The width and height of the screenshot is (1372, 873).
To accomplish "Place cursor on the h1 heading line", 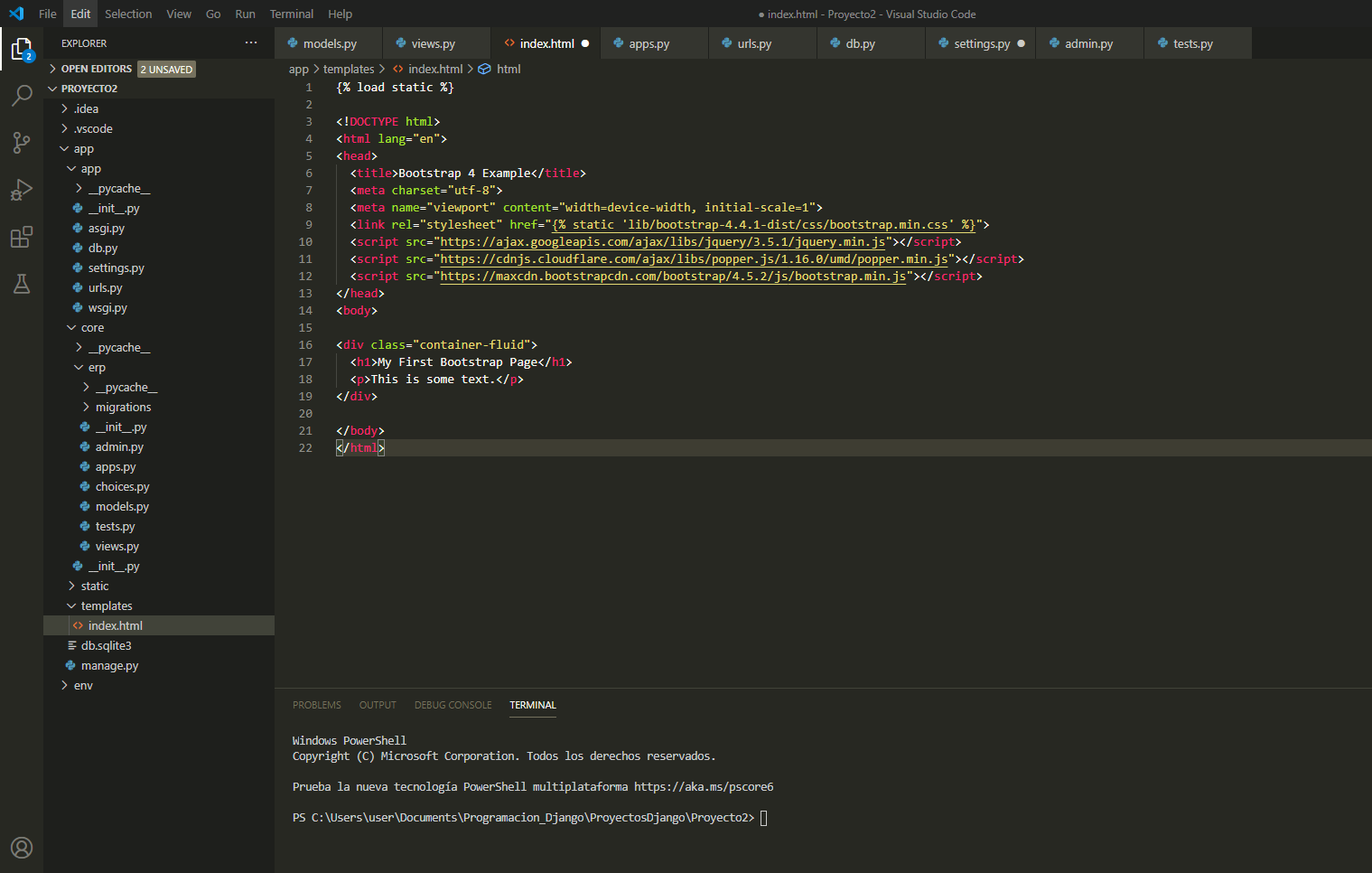I will click(461, 361).
